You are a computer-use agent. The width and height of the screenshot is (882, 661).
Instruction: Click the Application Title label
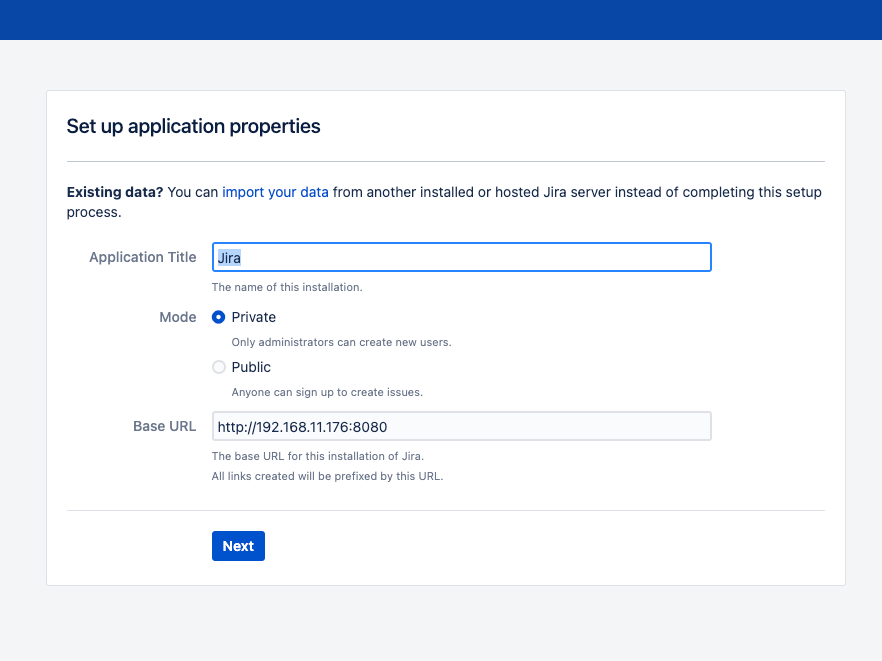tap(143, 257)
